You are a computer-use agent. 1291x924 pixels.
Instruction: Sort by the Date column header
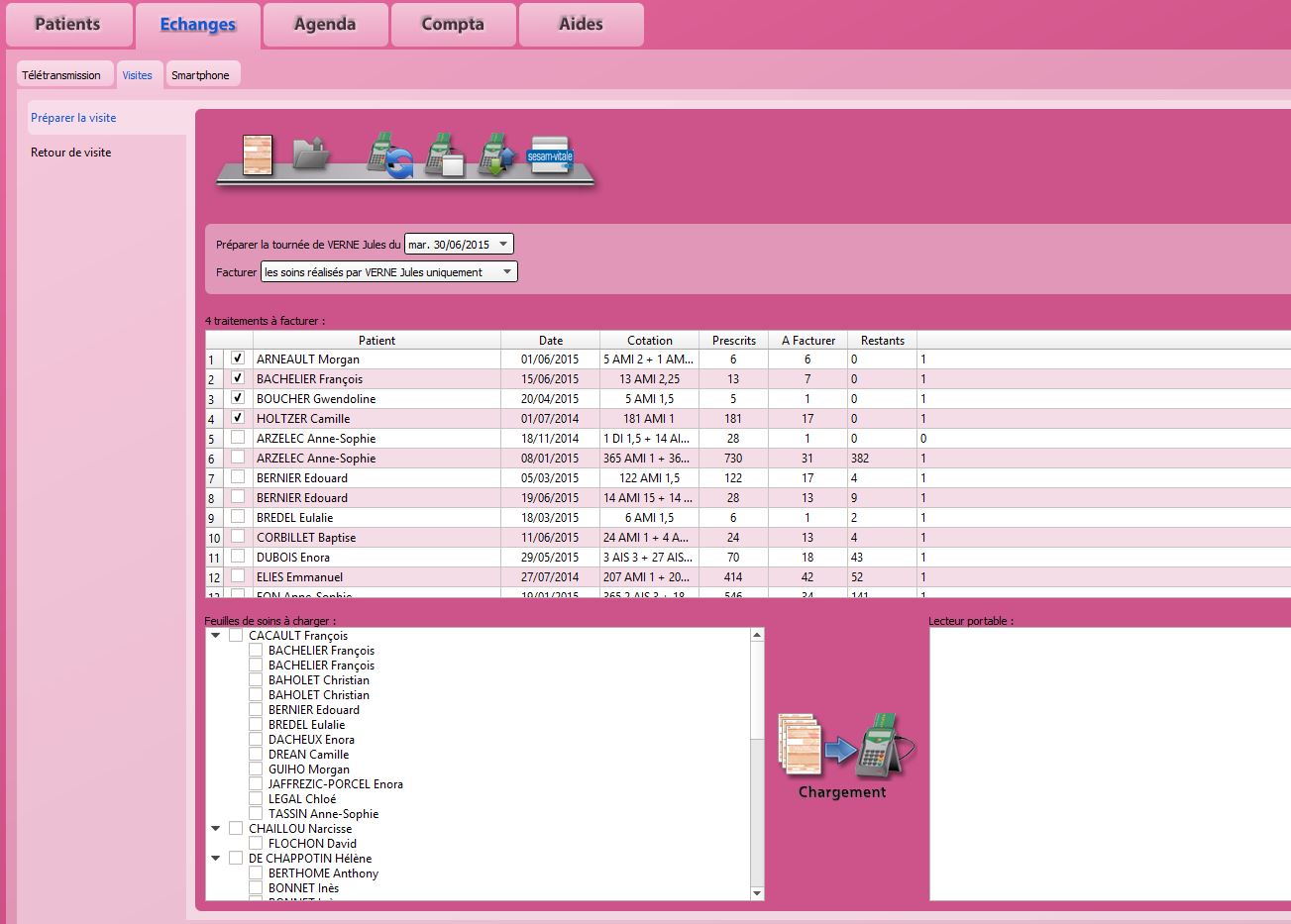click(x=551, y=340)
